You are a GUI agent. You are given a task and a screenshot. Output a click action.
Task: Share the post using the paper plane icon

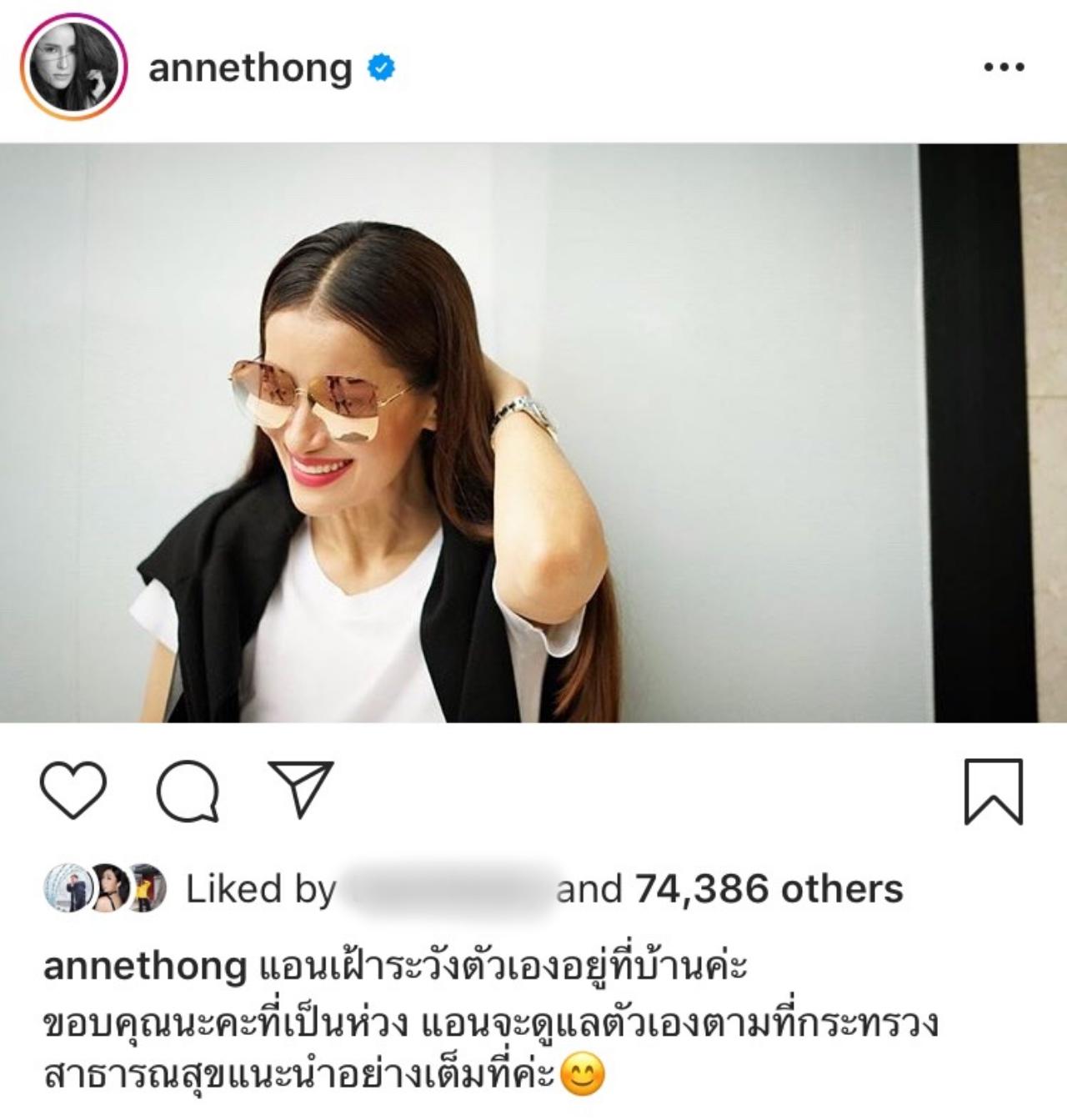point(301,789)
